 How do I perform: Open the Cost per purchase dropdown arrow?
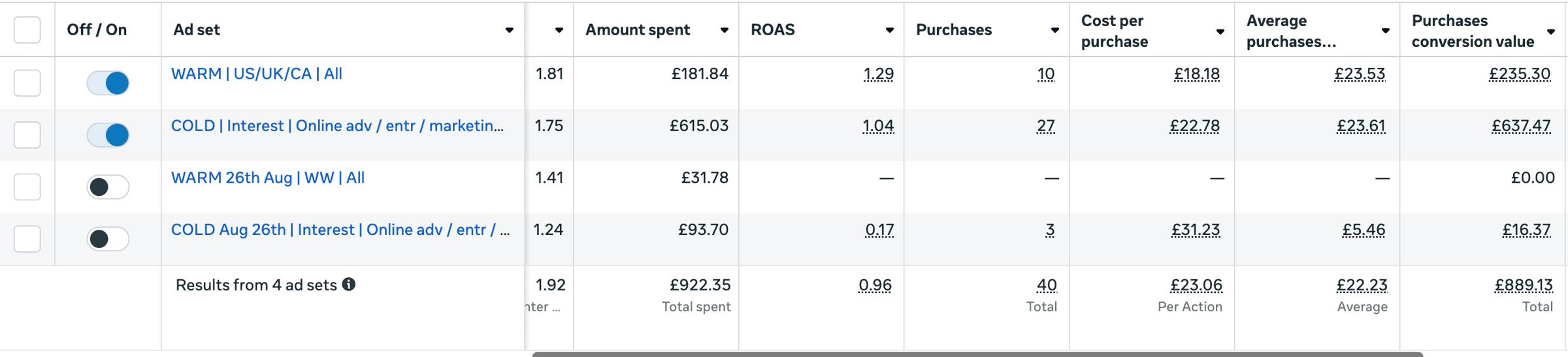(1220, 31)
